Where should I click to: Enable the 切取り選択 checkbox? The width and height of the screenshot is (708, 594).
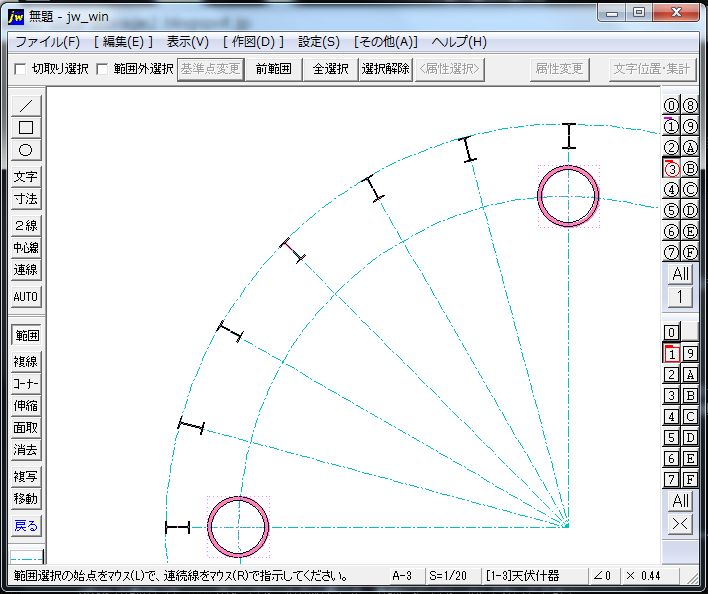20,70
